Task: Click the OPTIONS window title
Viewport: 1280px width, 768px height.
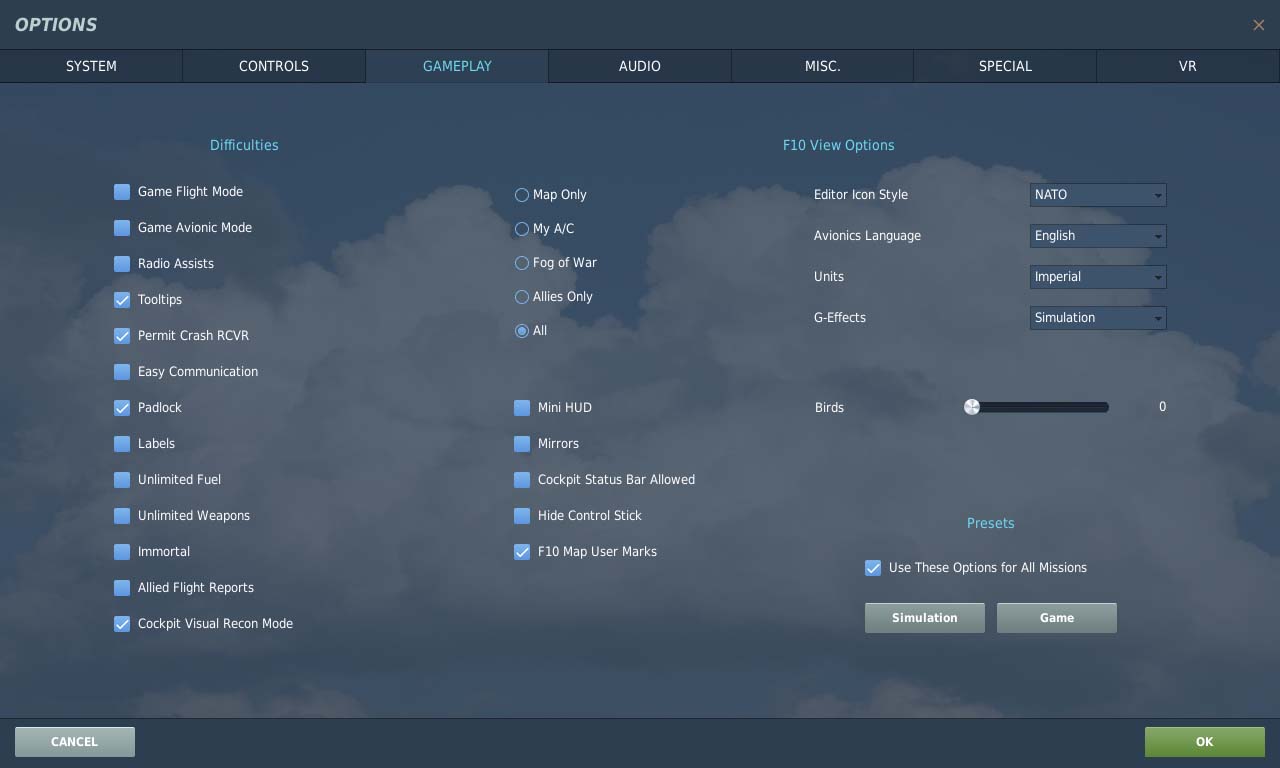Action: click(56, 25)
